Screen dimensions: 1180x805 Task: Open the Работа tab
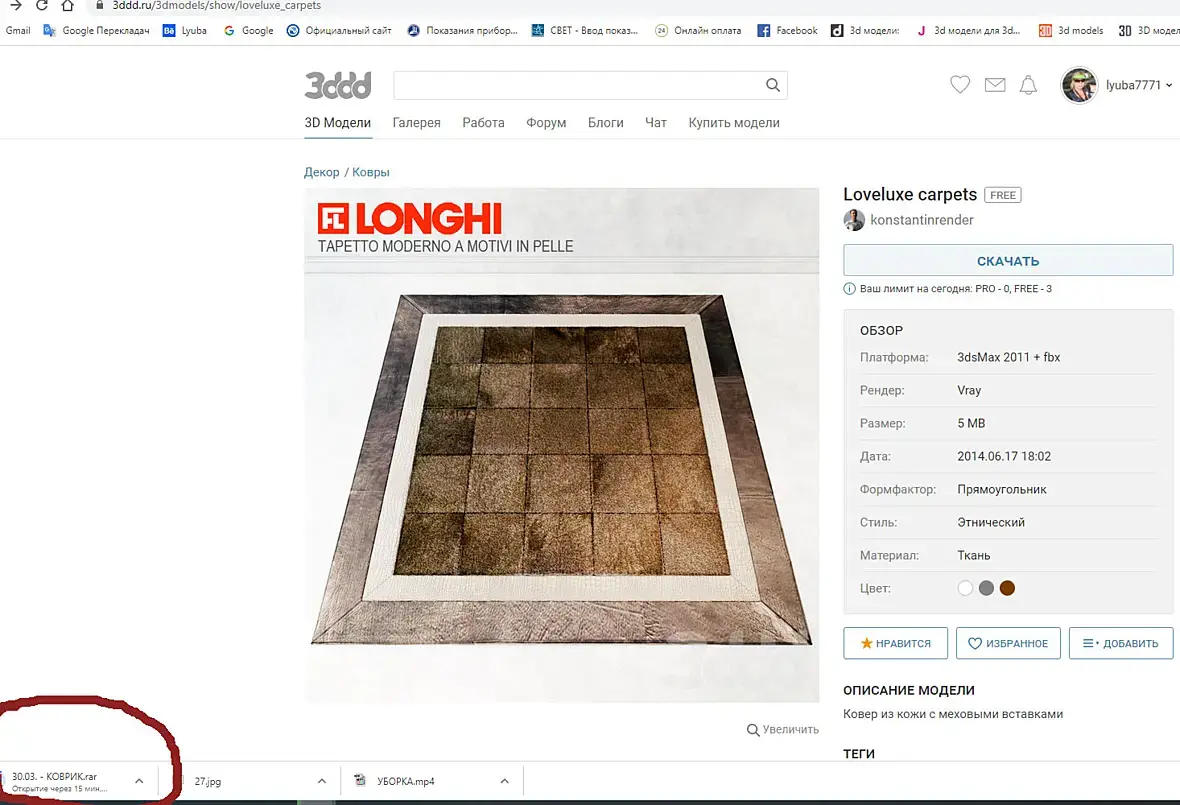click(483, 123)
